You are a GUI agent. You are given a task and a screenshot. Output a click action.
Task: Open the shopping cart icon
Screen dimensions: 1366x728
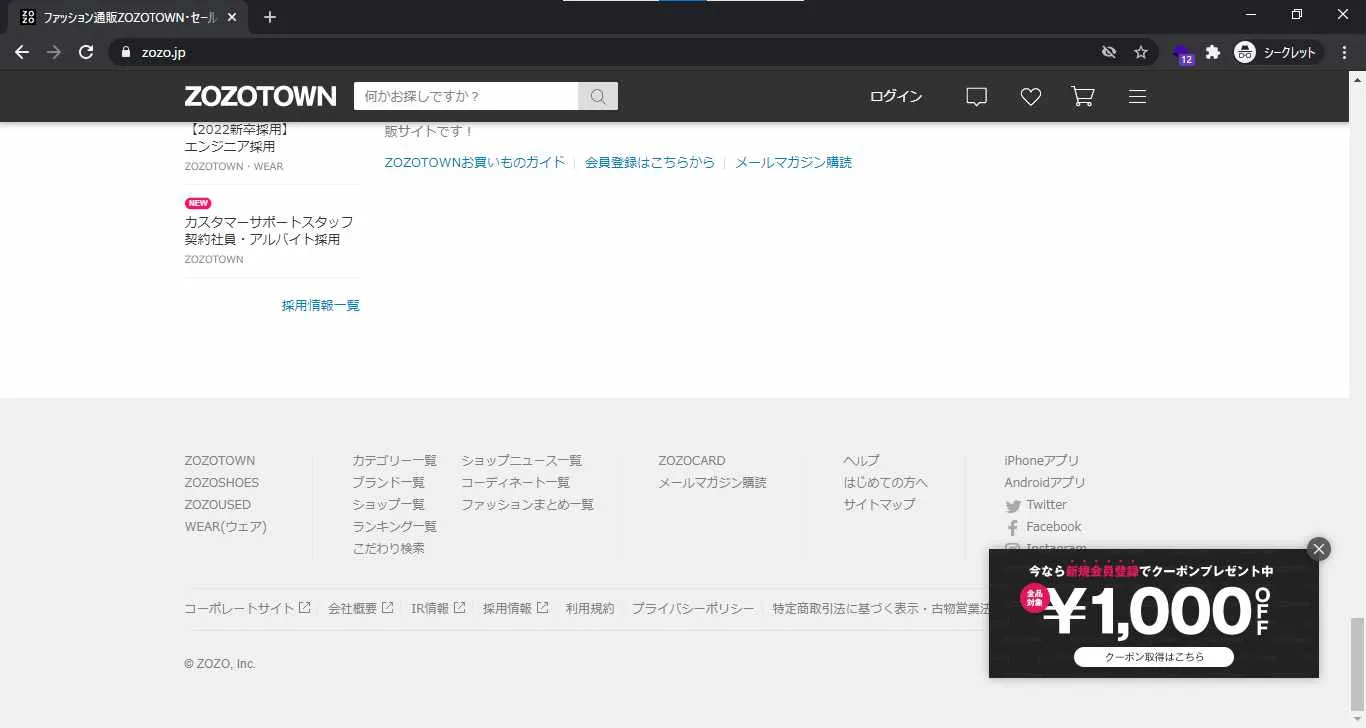coord(1083,97)
